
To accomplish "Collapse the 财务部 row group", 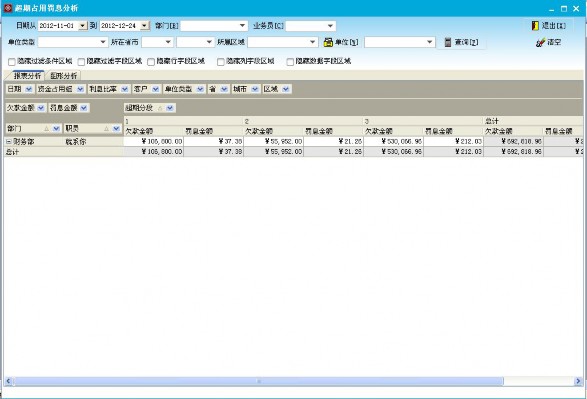I will (x=9, y=141).
